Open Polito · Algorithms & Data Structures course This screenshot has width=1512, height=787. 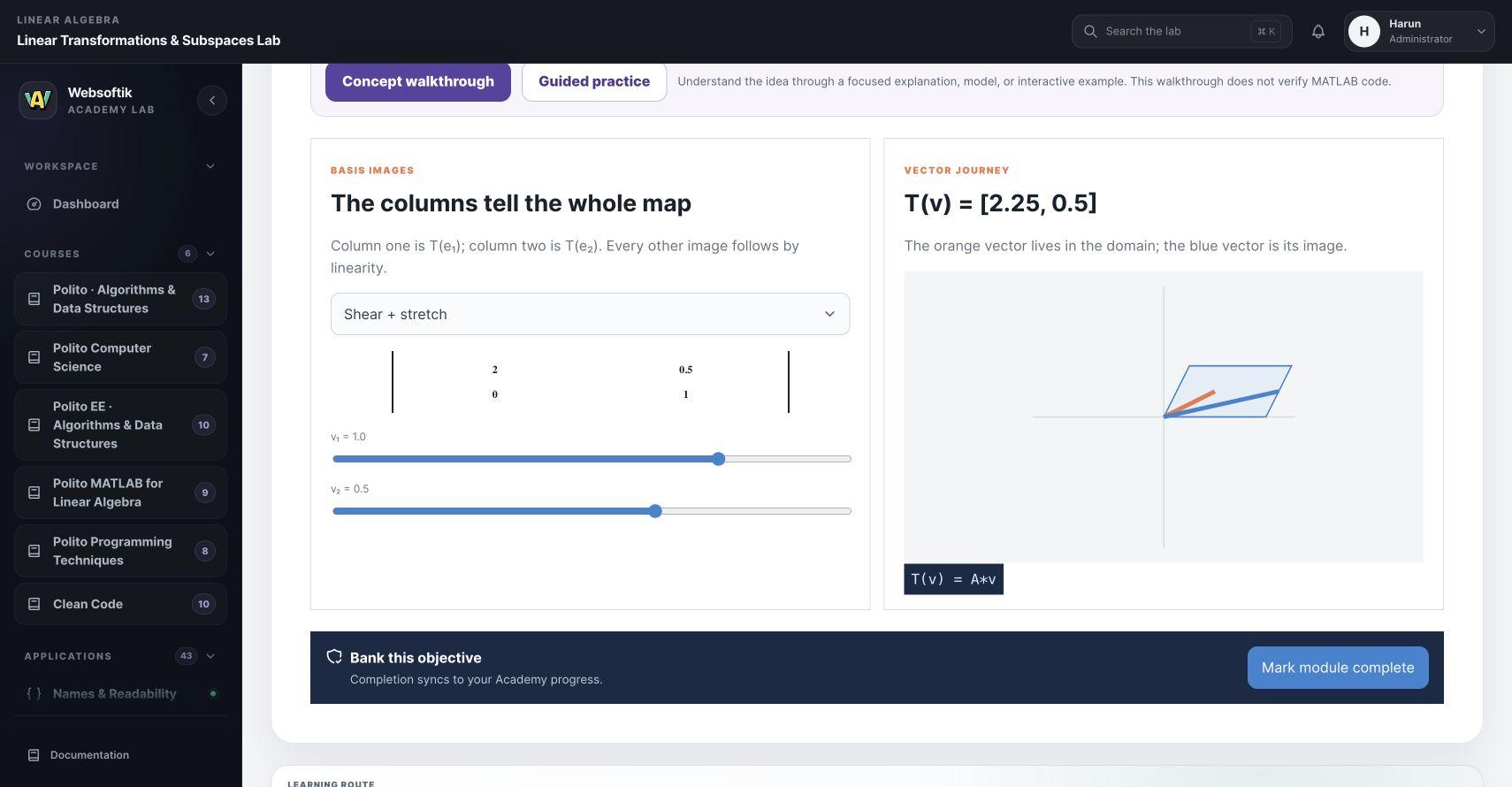tap(120, 299)
